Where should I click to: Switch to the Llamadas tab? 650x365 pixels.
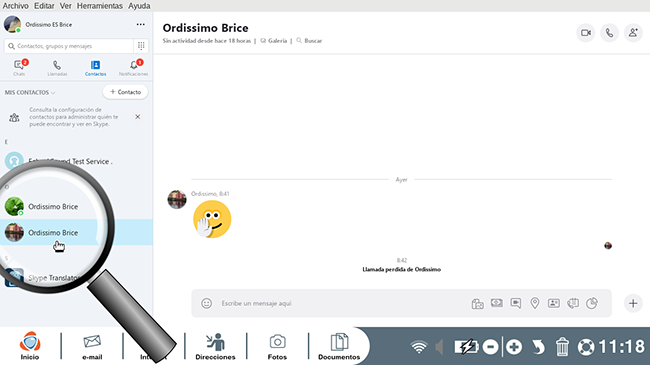pos(57,68)
